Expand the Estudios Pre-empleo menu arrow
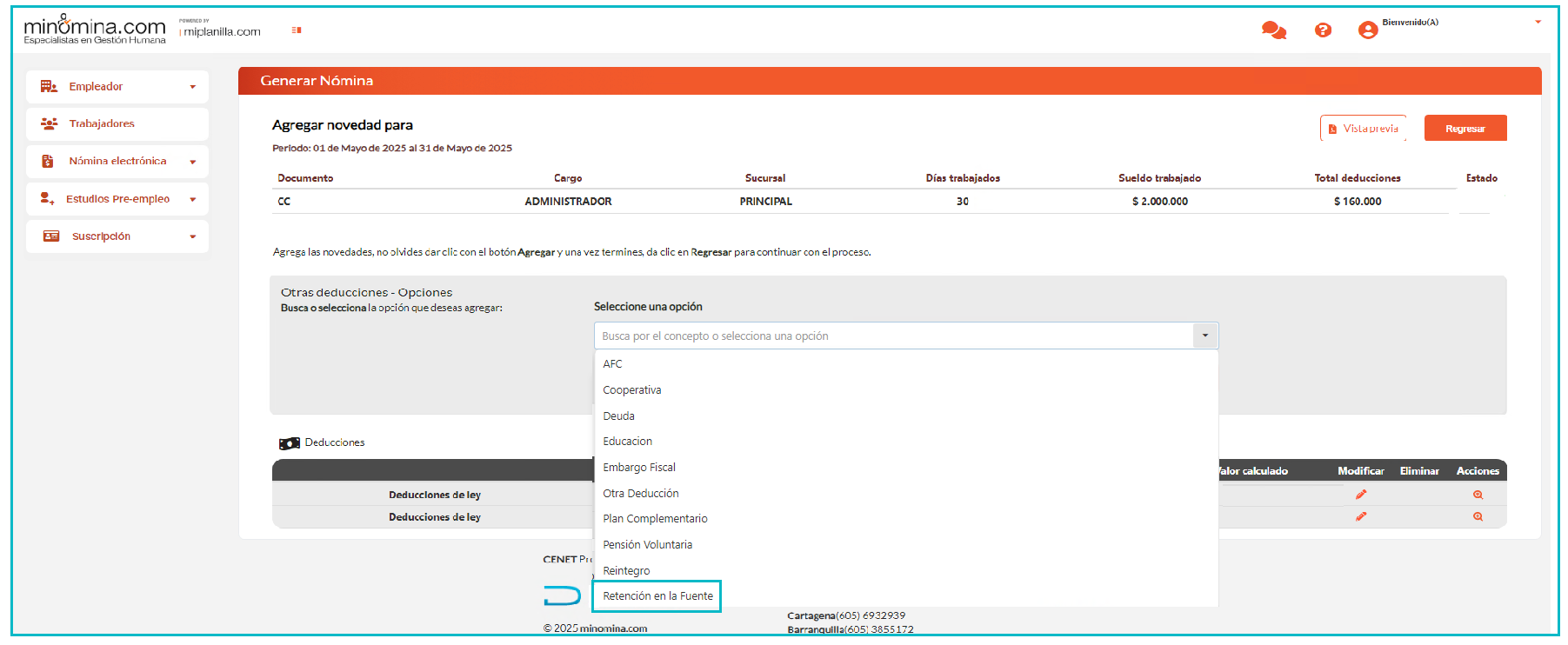The width and height of the screenshot is (1568, 645). point(193,200)
